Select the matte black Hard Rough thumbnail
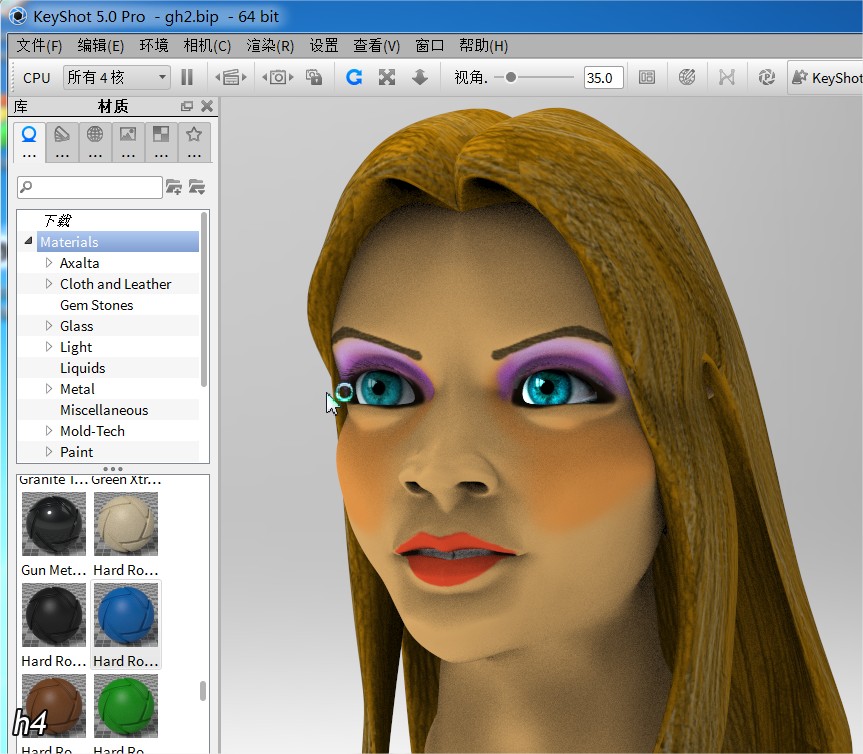Screen dimensions: 863x754 [54, 615]
